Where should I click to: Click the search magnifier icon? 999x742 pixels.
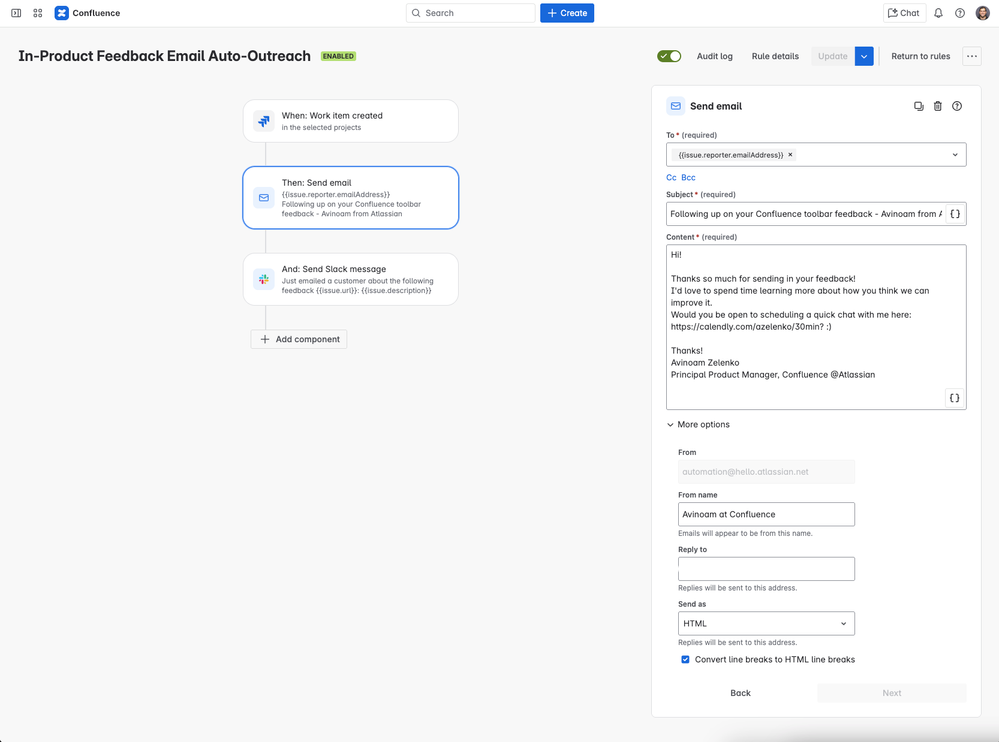coord(416,13)
